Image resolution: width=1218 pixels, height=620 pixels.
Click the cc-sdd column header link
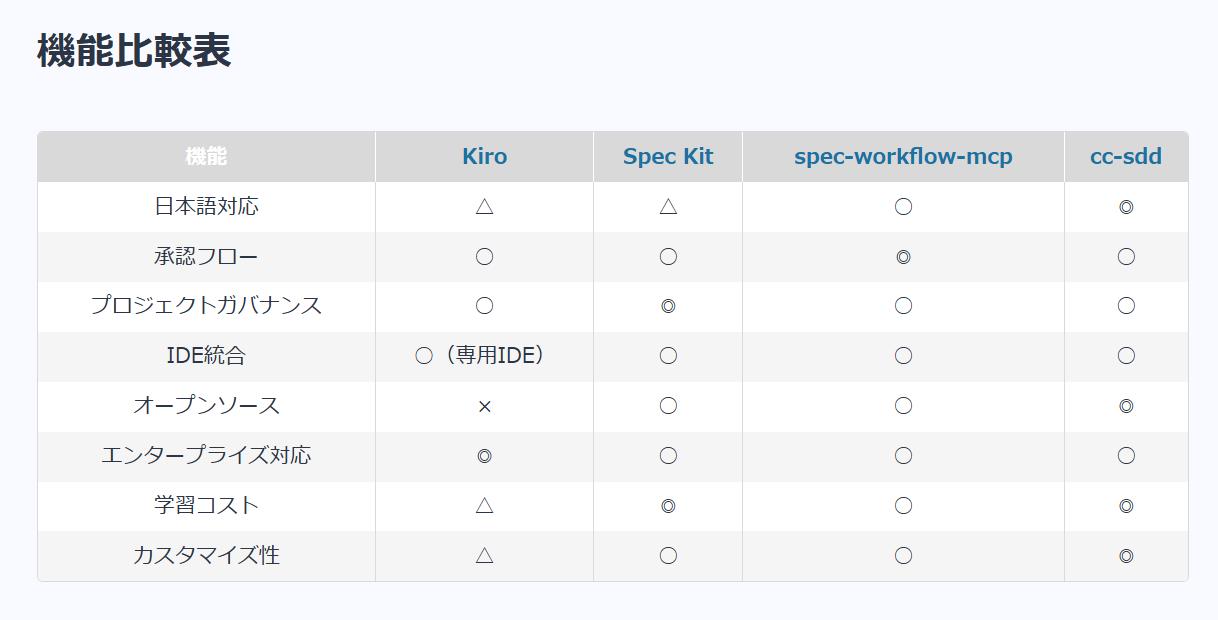[1126, 157]
